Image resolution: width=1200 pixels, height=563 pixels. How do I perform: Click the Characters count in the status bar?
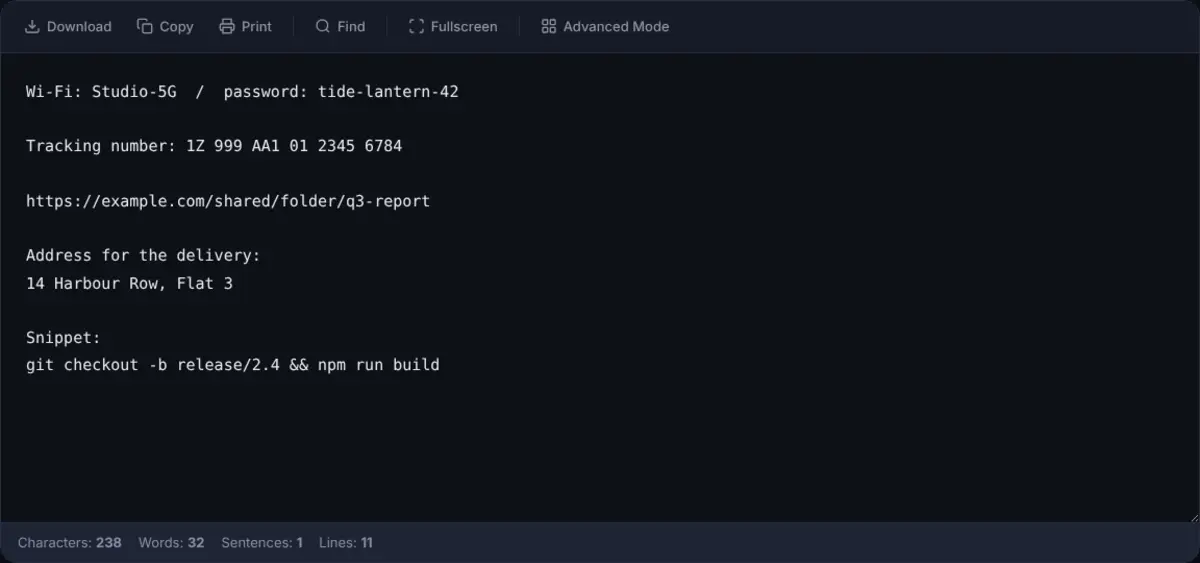[x=70, y=543]
